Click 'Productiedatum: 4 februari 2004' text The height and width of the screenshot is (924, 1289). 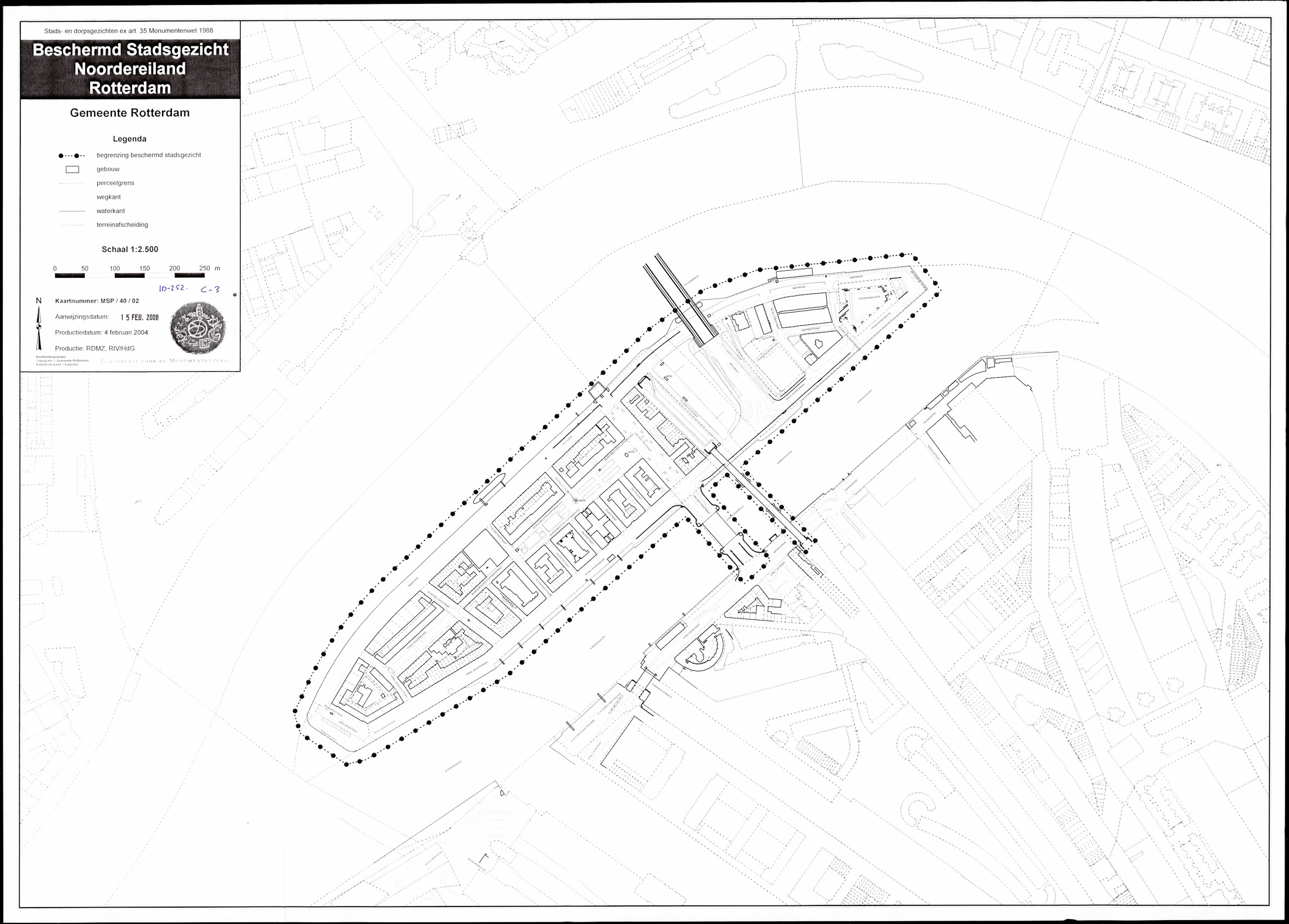(x=101, y=332)
